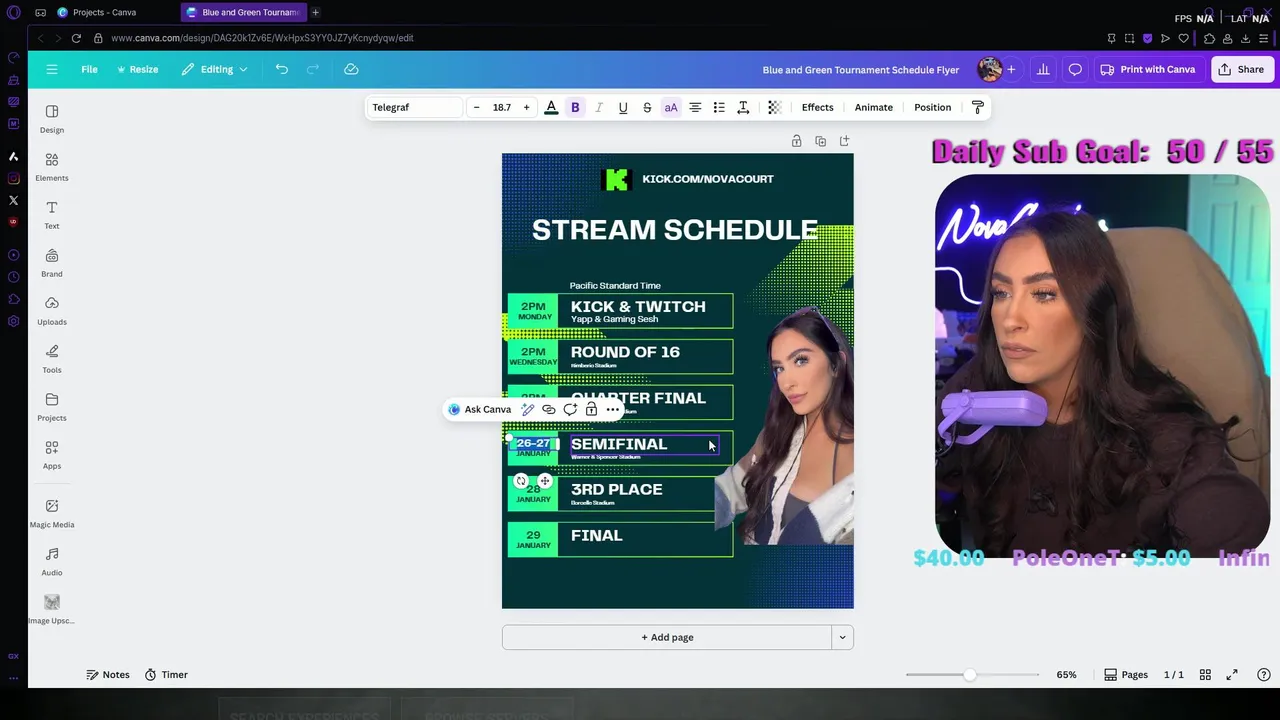Open the Image Upscaler app
The height and width of the screenshot is (720, 1280).
click(x=52, y=609)
